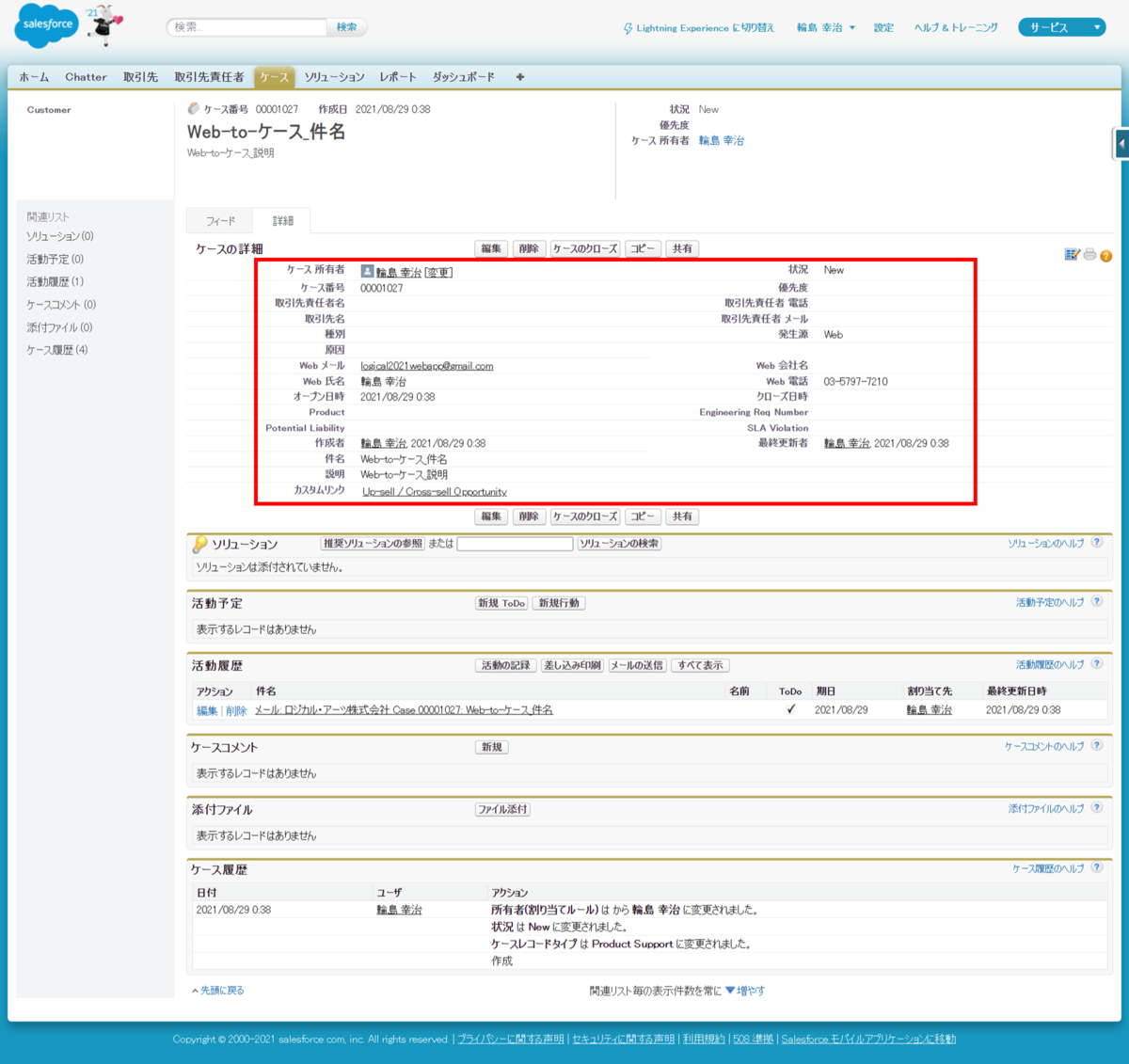Click the top 削除 button
The height and width of the screenshot is (1064, 1129).
pos(529,249)
